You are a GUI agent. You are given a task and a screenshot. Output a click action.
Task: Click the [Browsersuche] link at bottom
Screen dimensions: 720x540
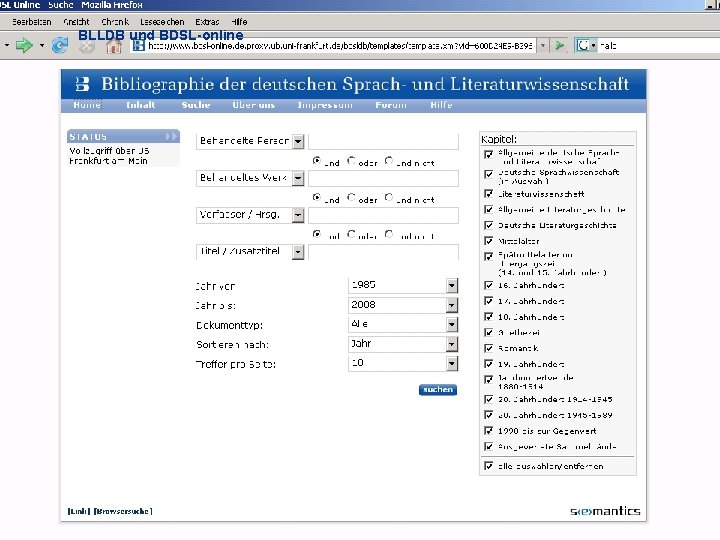[123, 511]
